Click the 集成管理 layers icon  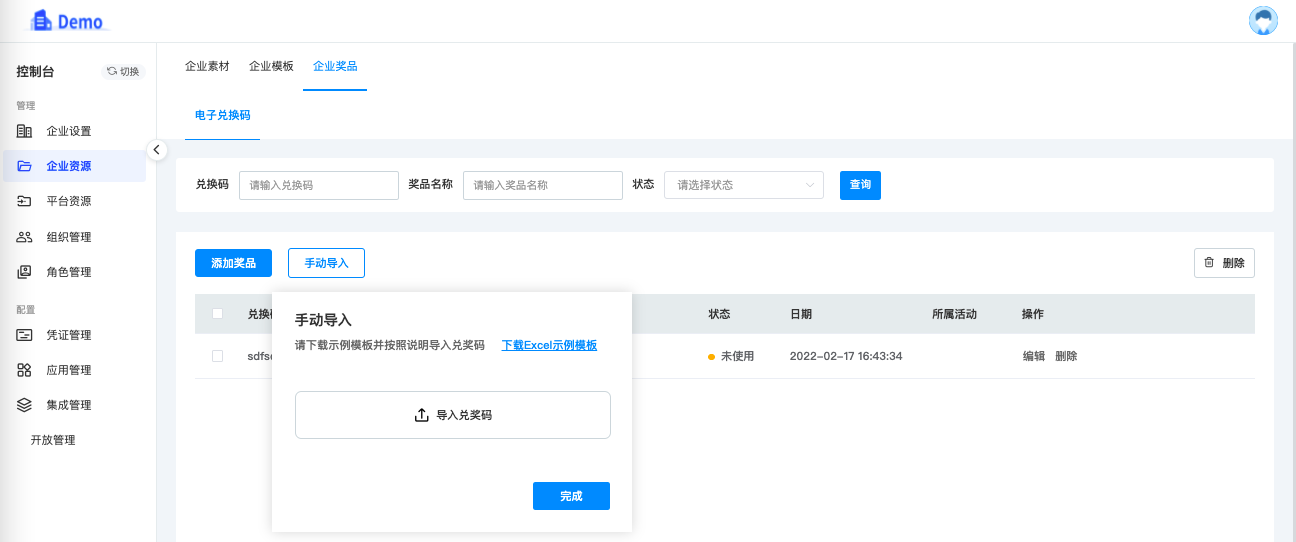coord(25,405)
